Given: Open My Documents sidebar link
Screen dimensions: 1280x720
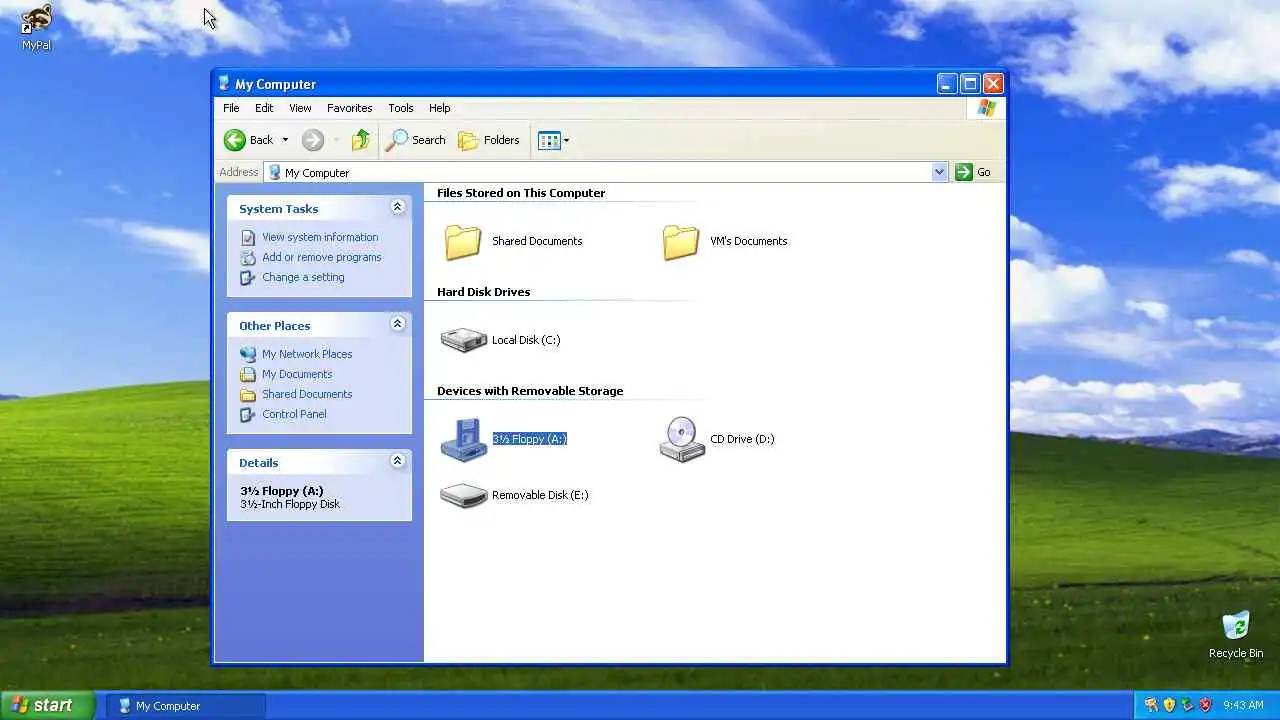Looking at the screenshot, I should click(297, 374).
